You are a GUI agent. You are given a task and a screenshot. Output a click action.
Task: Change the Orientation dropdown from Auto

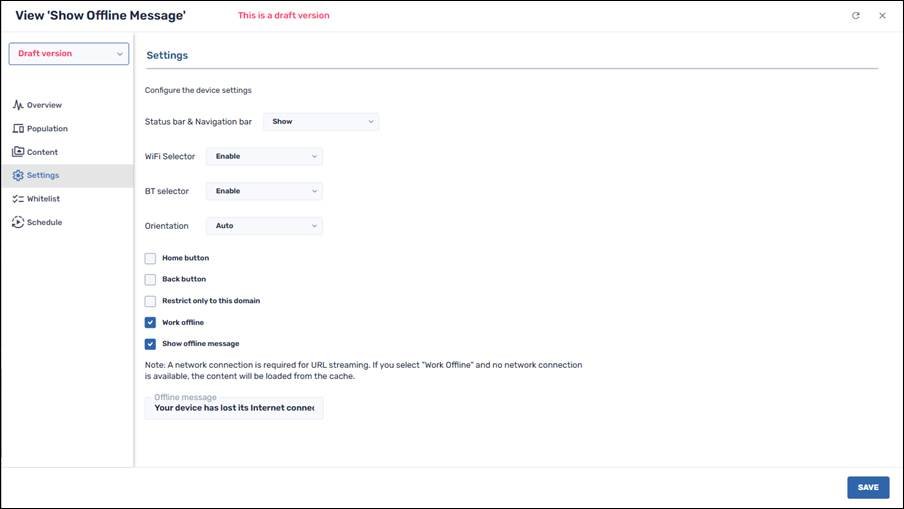tap(264, 226)
